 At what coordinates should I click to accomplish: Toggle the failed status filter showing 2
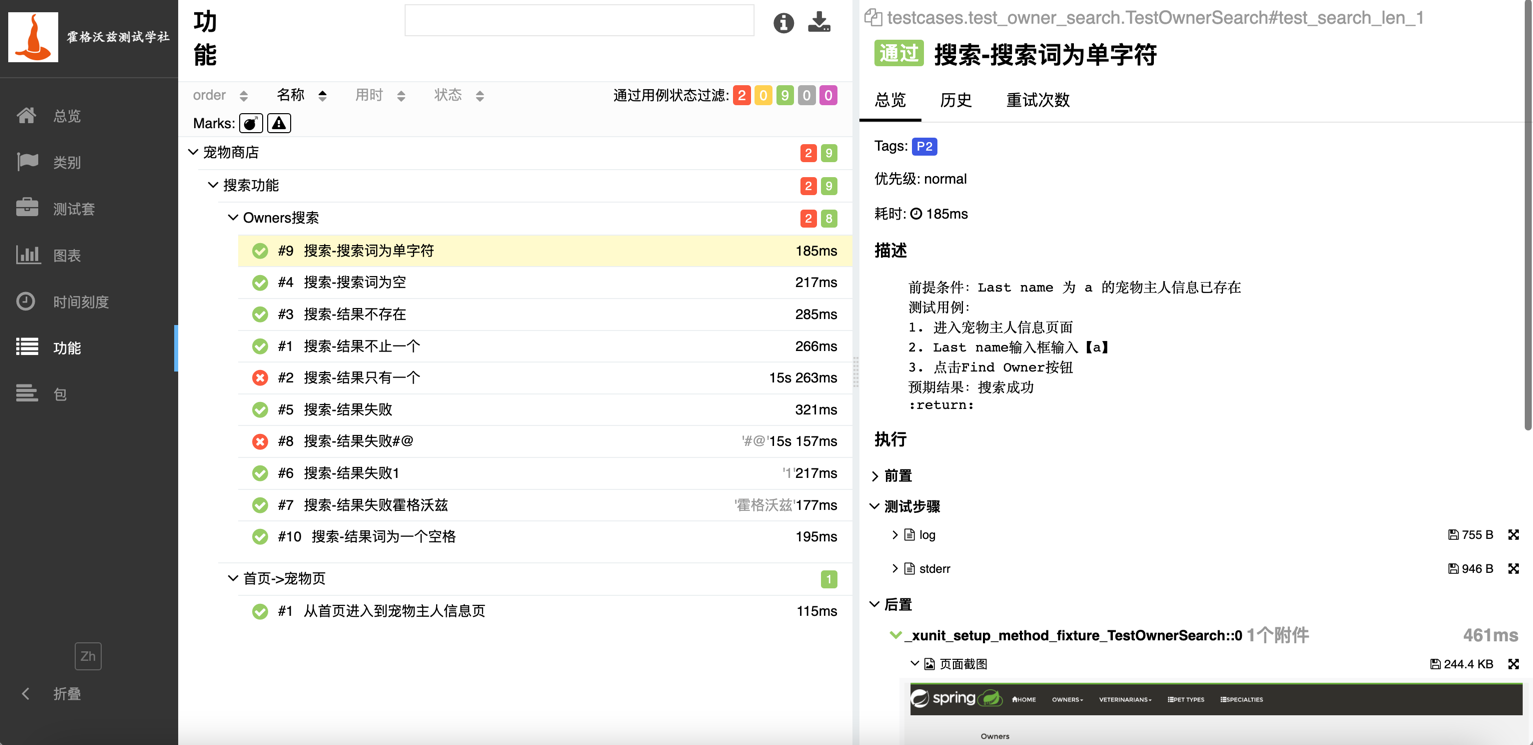click(x=741, y=96)
